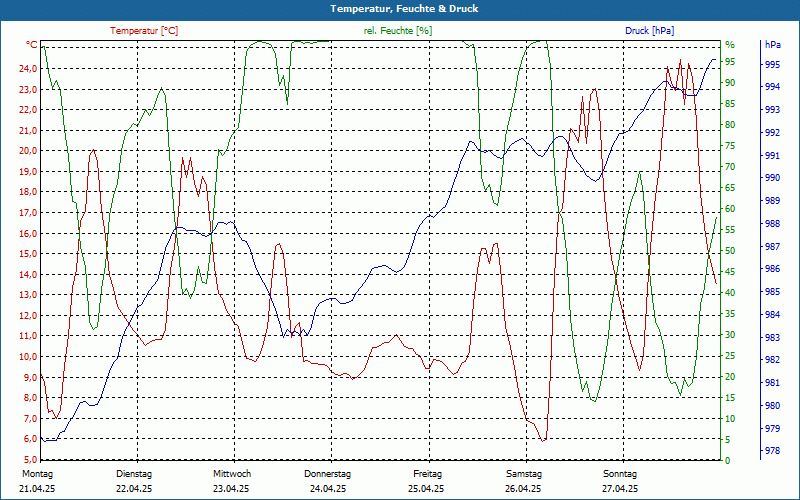The height and width of the screenshot is (500, 800).
Task: Click '50' on the green humidity axis
Action: [730, 251]
